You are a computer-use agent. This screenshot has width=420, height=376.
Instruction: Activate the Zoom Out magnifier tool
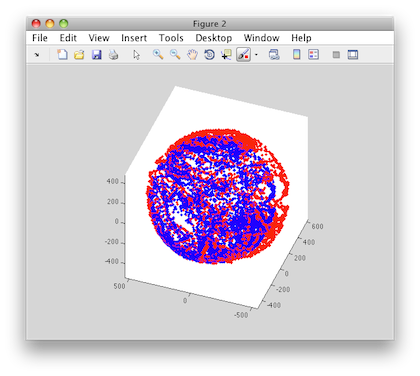[175, 54]
